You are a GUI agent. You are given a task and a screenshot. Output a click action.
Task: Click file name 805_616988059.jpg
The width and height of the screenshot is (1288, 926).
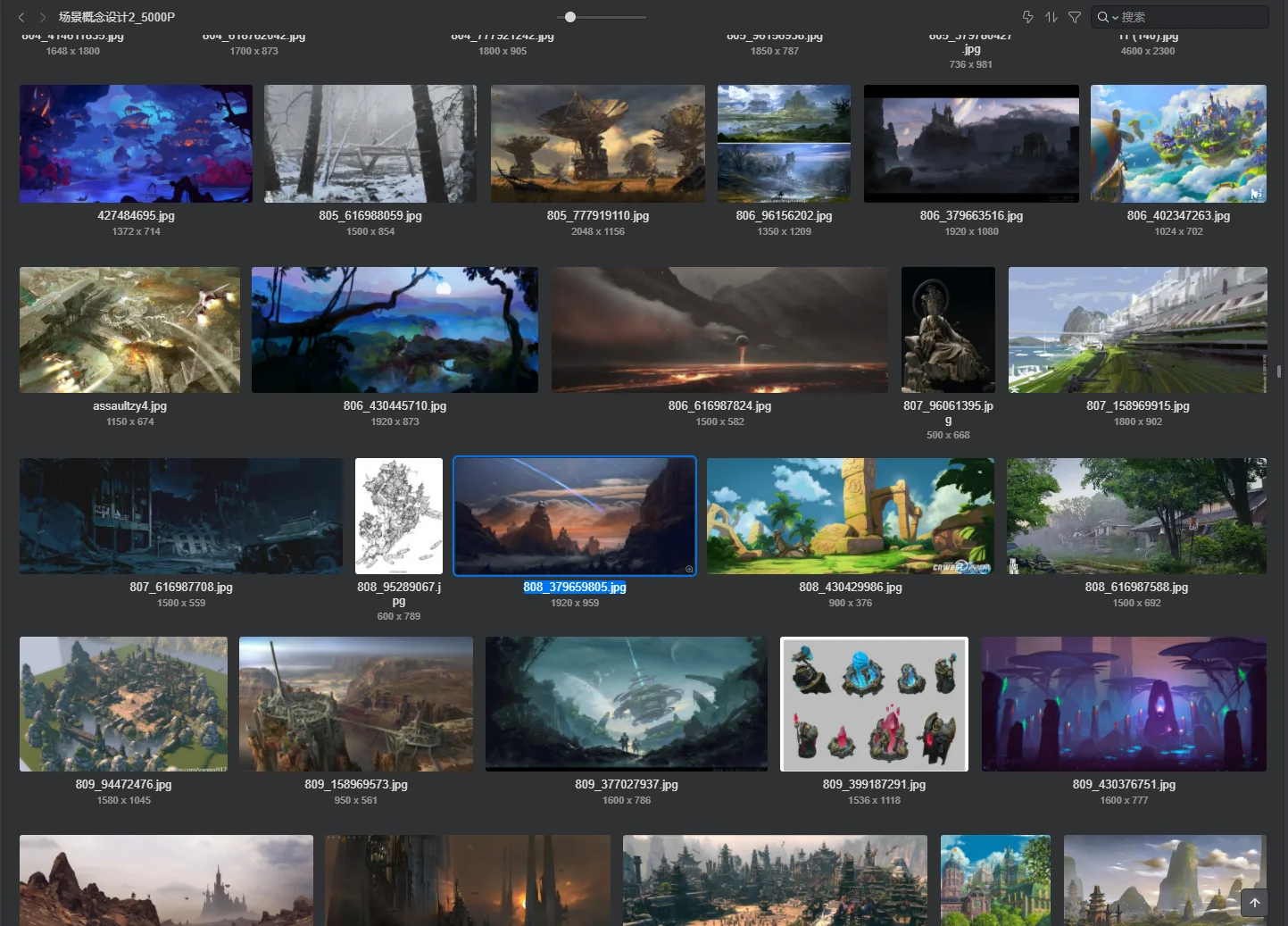pos(370,215)
